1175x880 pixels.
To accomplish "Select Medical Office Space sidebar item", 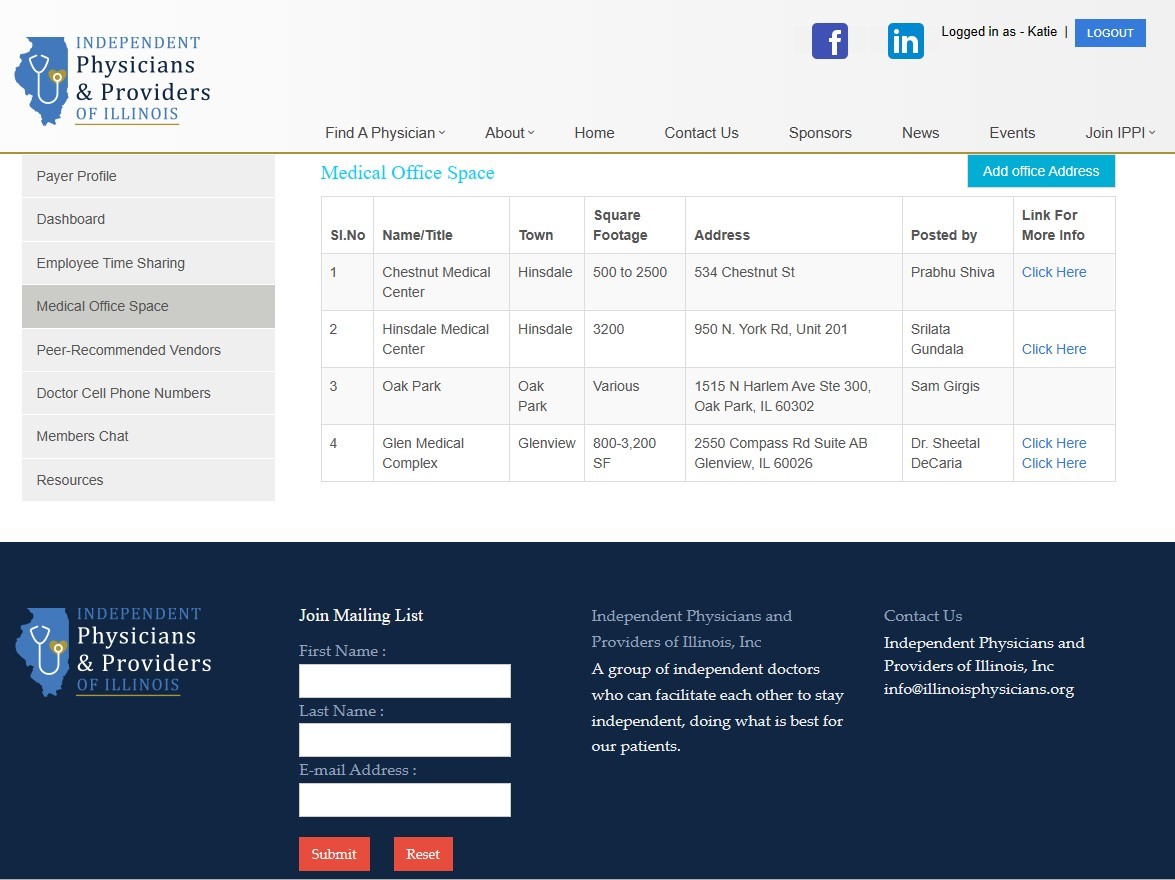I will (148, 306).
